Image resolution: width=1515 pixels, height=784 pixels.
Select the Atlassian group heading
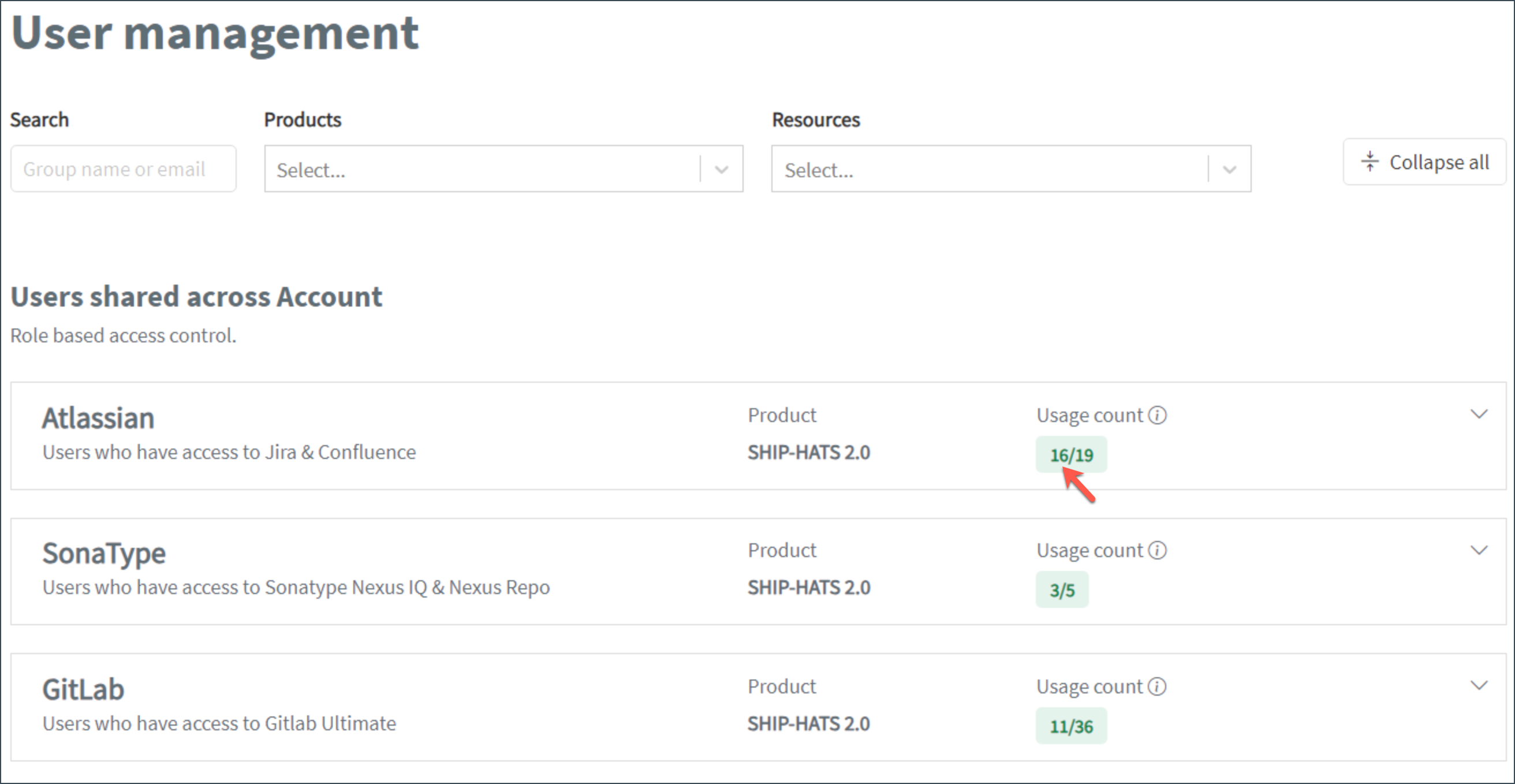pos(98,417)
